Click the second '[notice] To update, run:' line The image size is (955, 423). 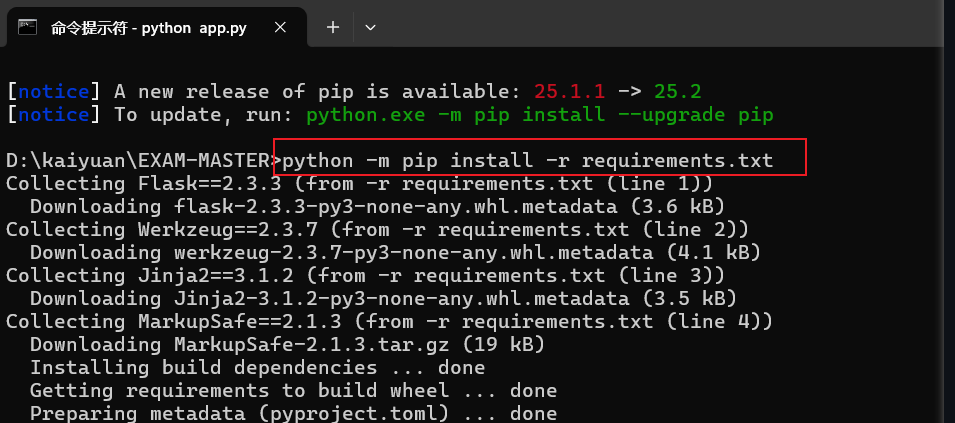tap(390, 115)
